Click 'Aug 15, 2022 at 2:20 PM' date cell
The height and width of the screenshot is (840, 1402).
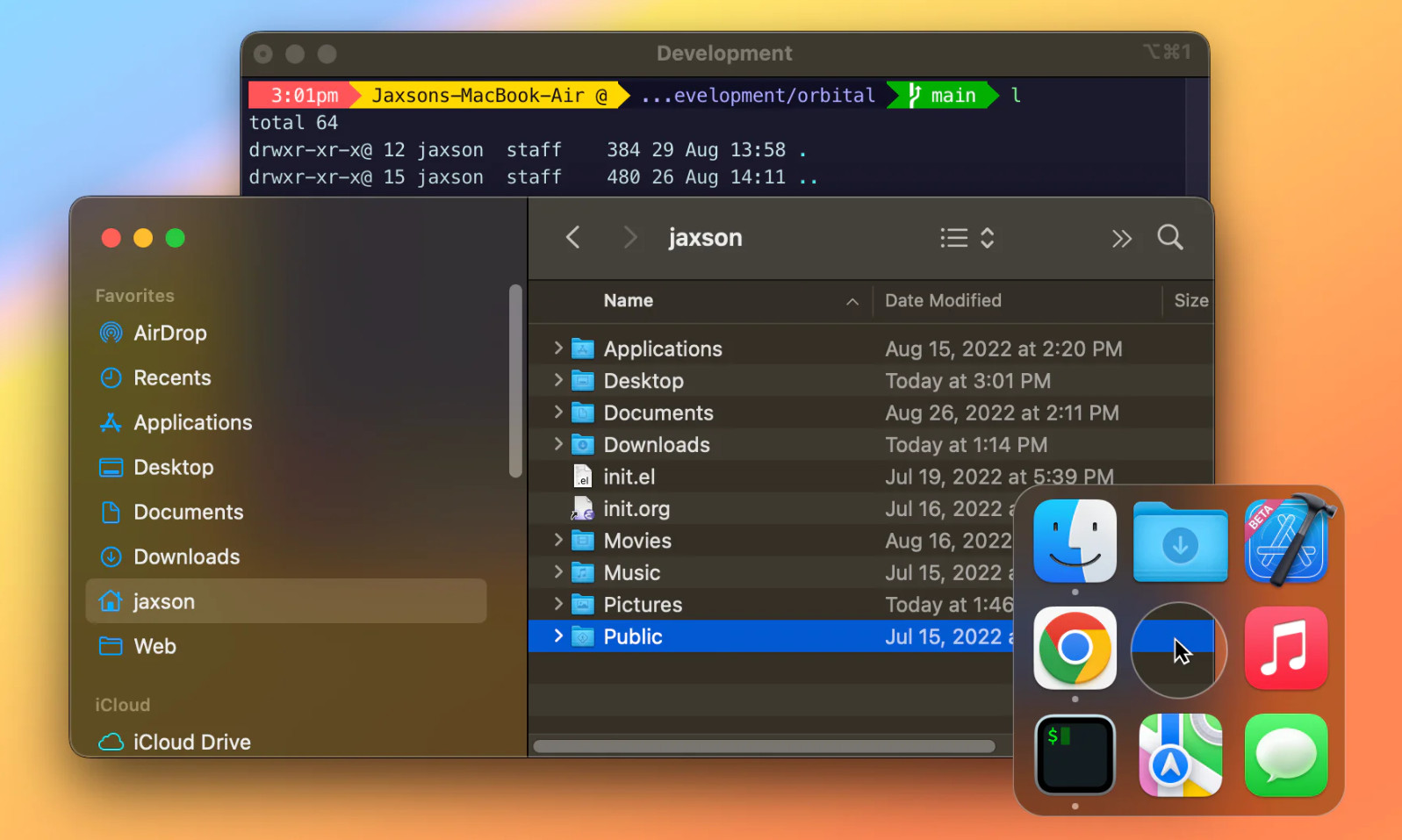1003,348
